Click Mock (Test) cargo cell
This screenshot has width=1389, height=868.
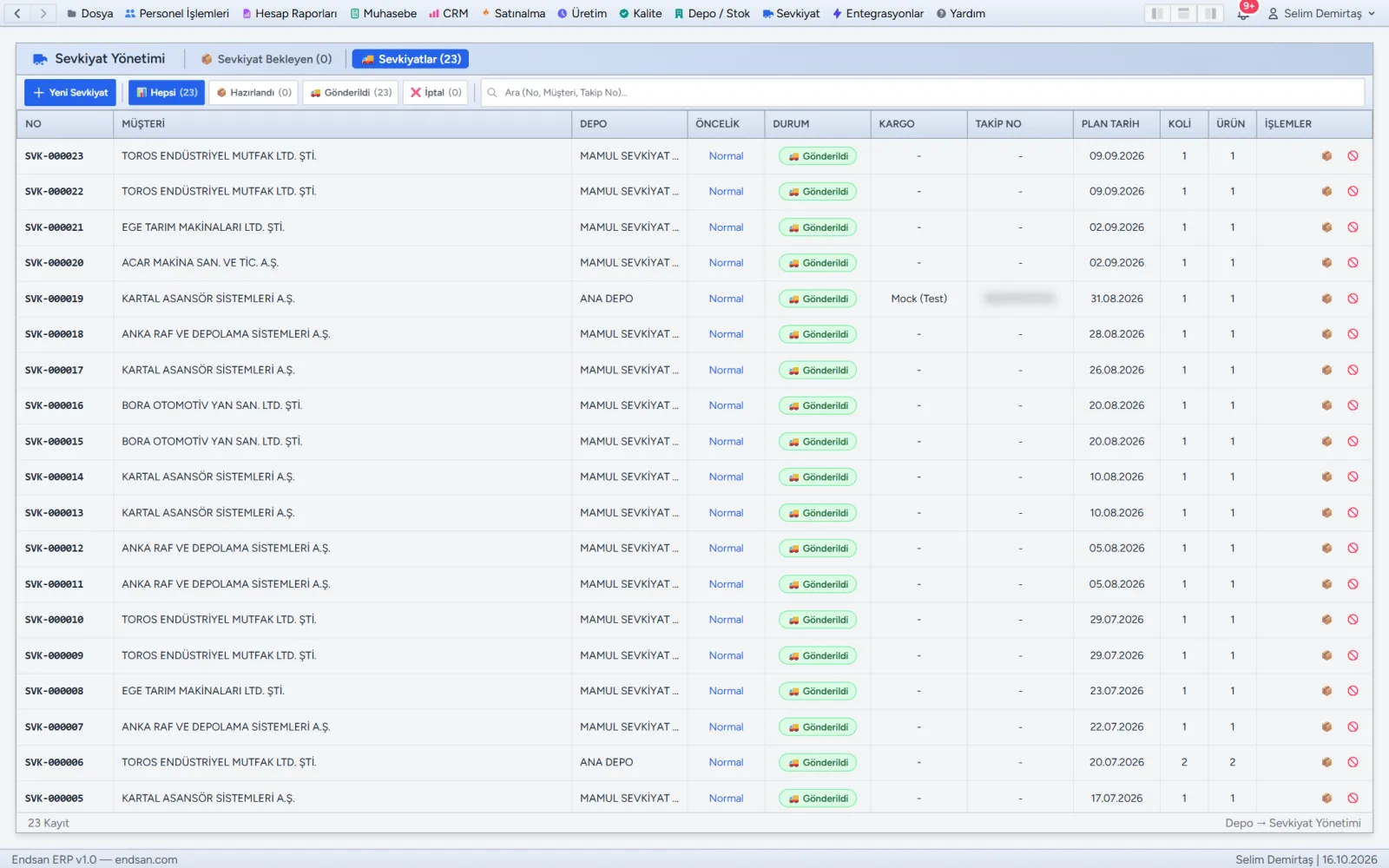(918, 299)
